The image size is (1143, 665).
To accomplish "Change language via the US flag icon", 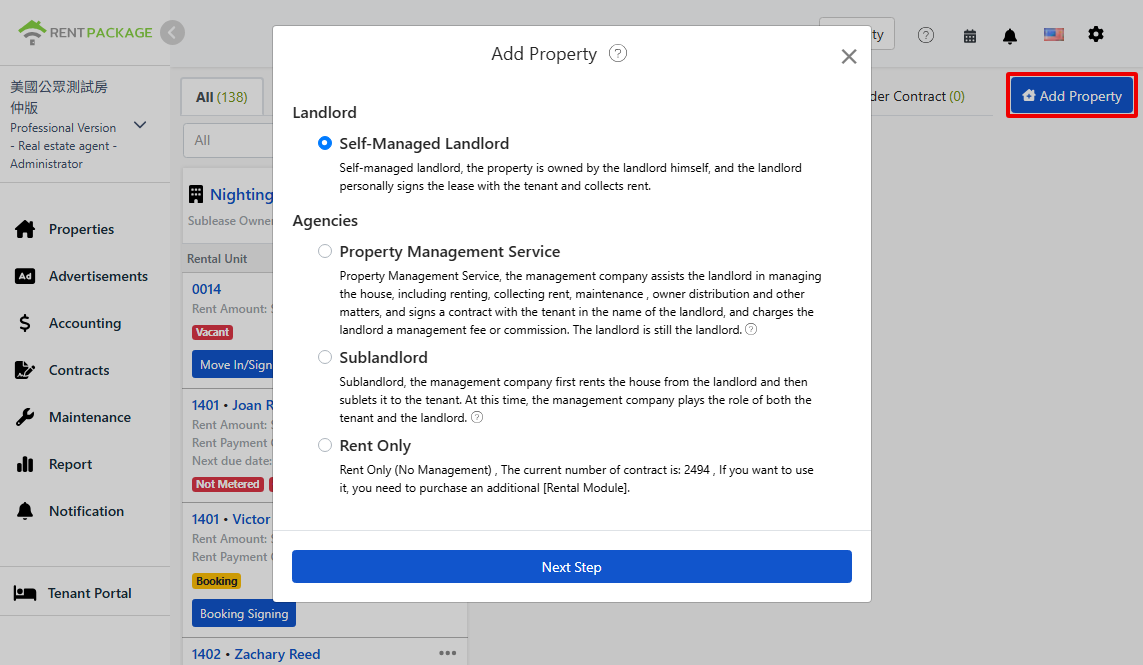I will (1053, 34).
